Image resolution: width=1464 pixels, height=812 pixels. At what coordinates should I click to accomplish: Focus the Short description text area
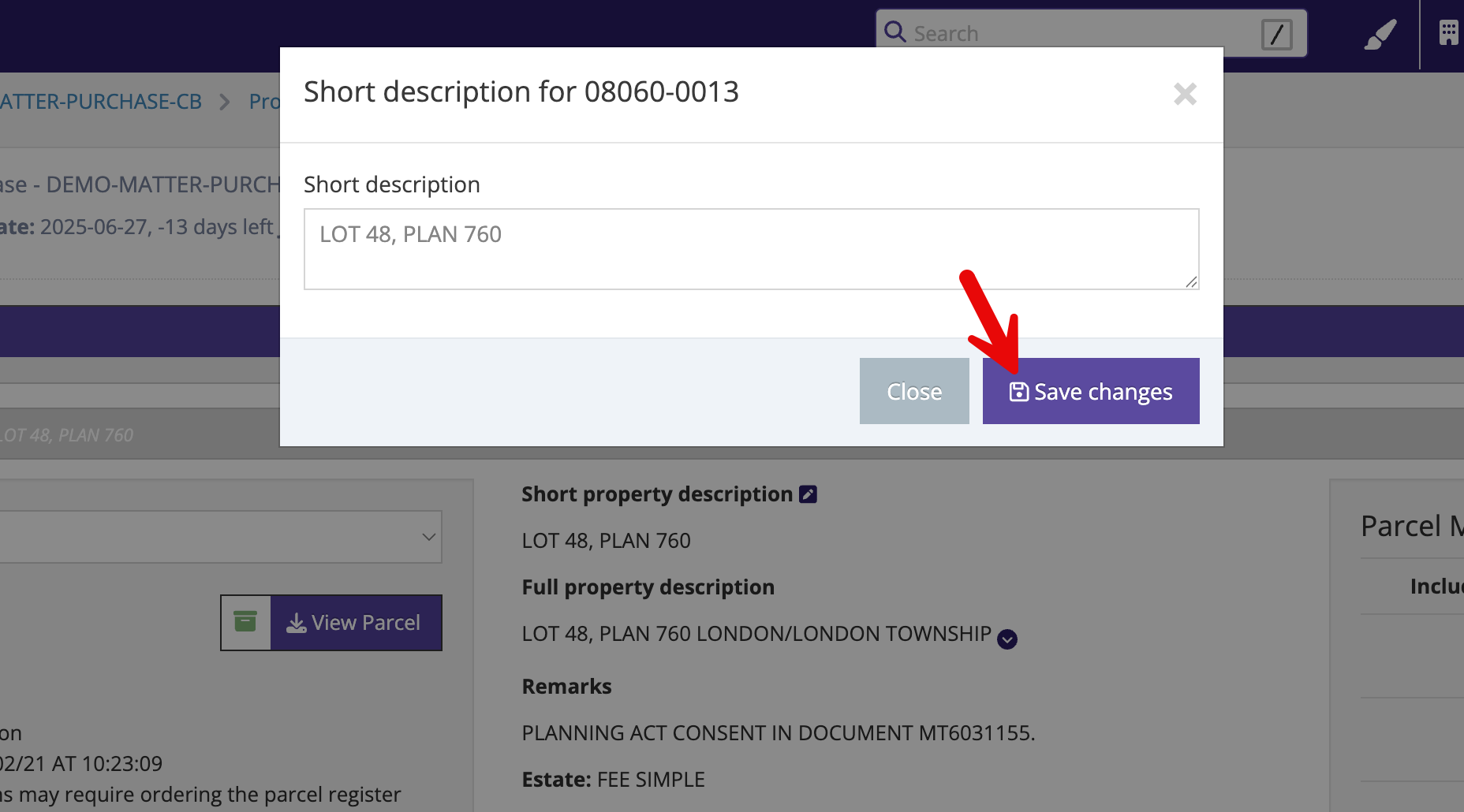(x=751, y=249)
